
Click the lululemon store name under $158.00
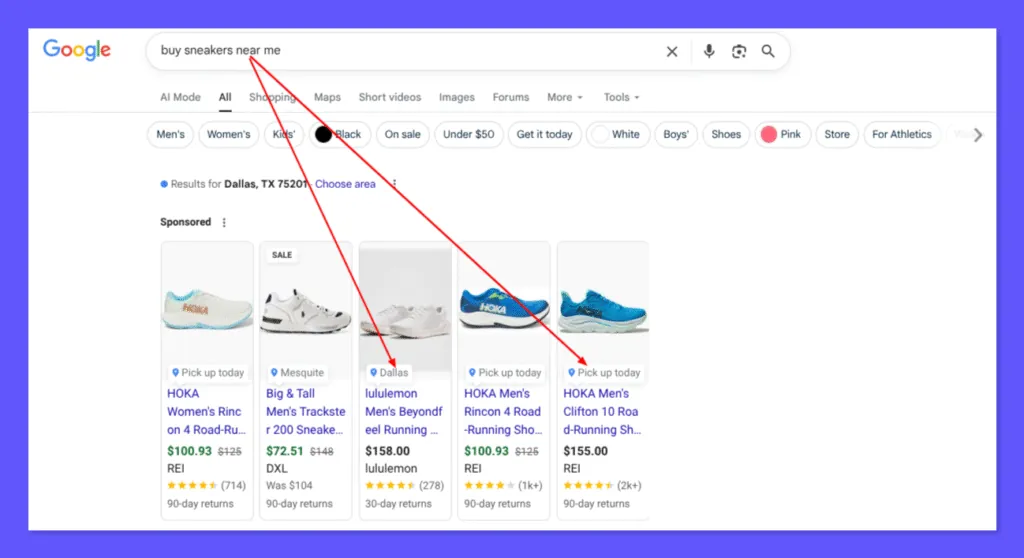[391, 468]
